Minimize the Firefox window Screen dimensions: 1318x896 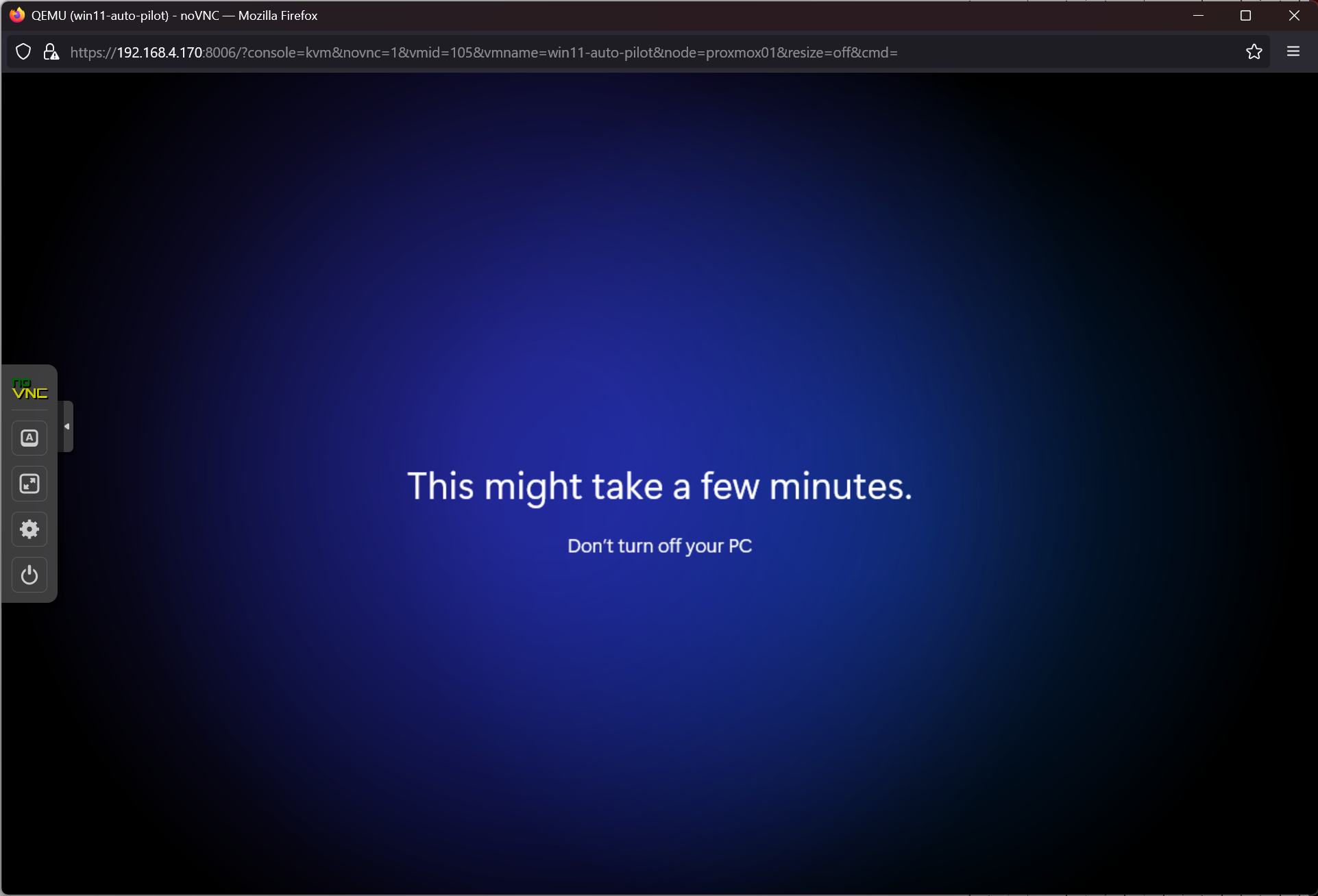(1198, 15)
